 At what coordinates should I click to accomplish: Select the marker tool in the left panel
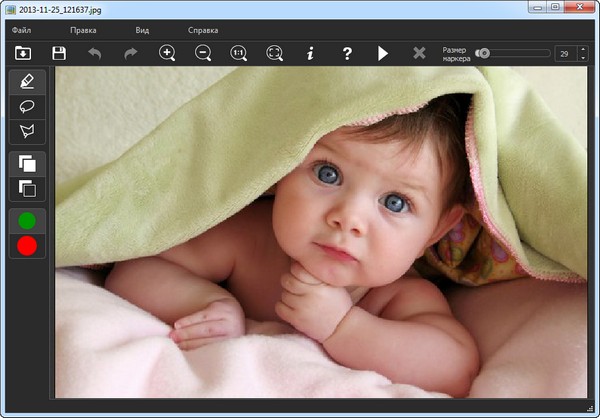click(x=27, y=81)
